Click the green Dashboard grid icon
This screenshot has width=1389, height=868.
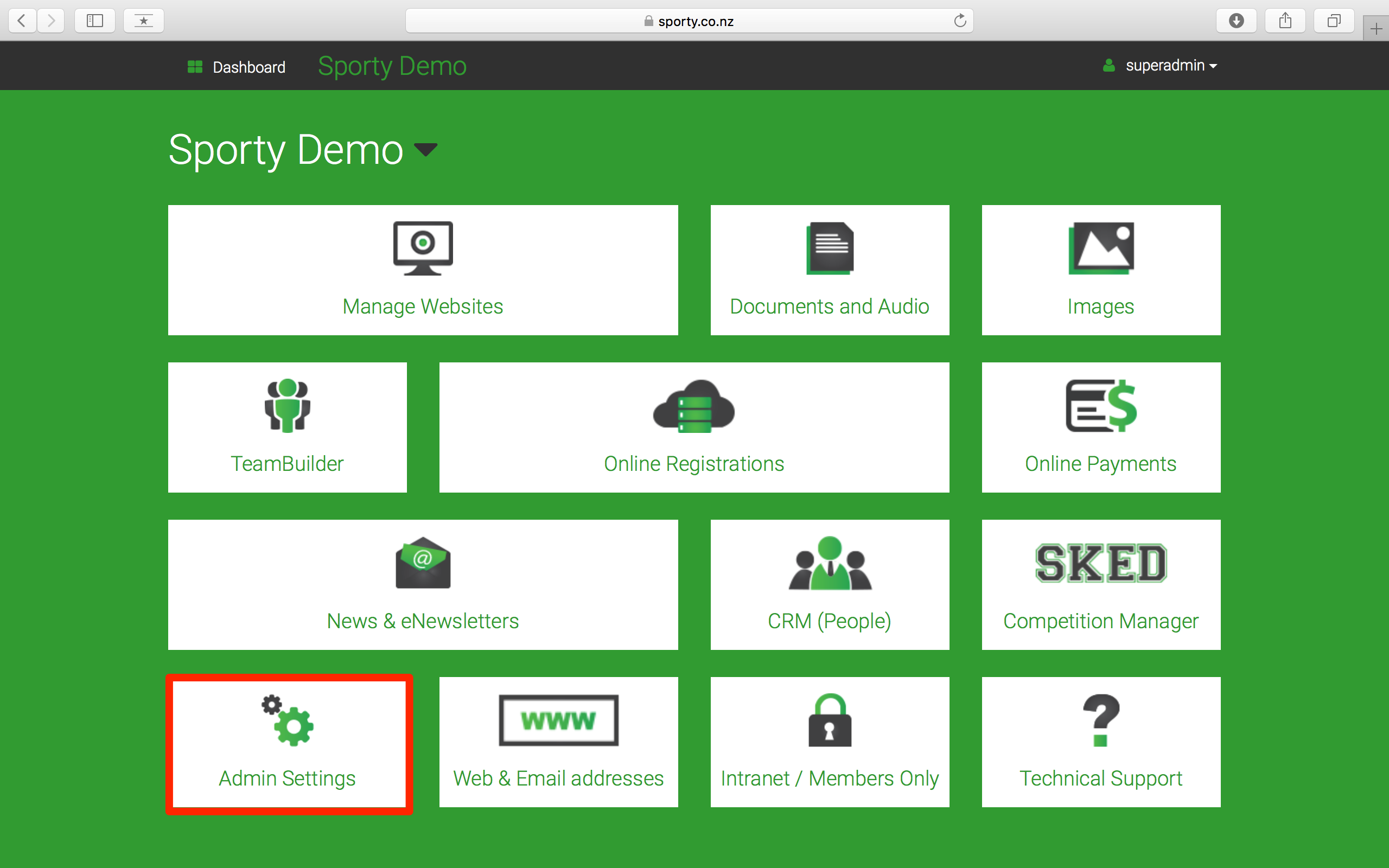pos(195,67)
